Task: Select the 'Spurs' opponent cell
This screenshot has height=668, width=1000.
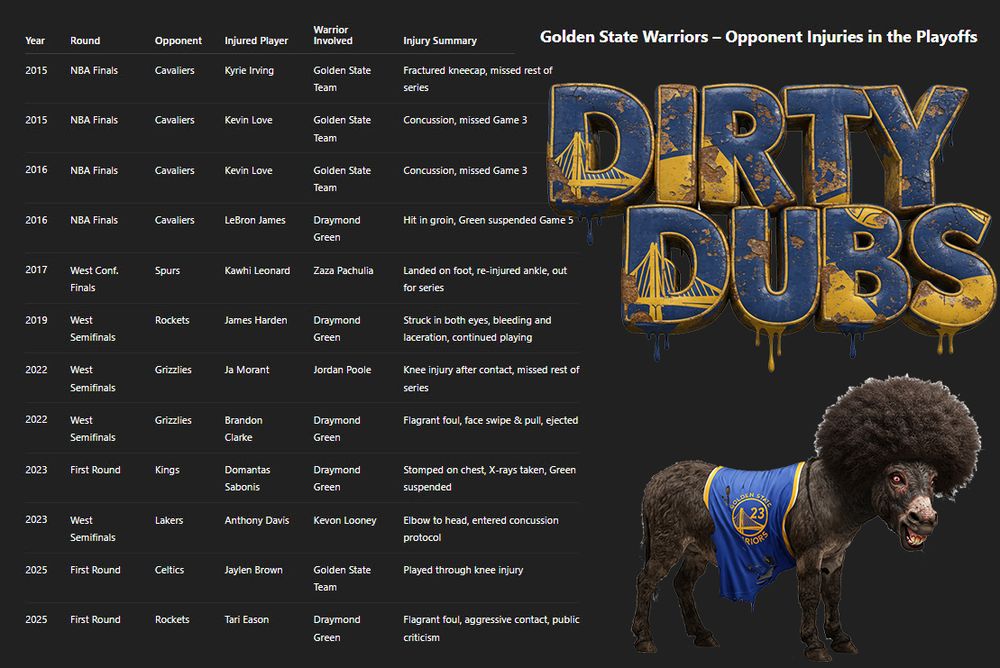Action: [167, 271]
